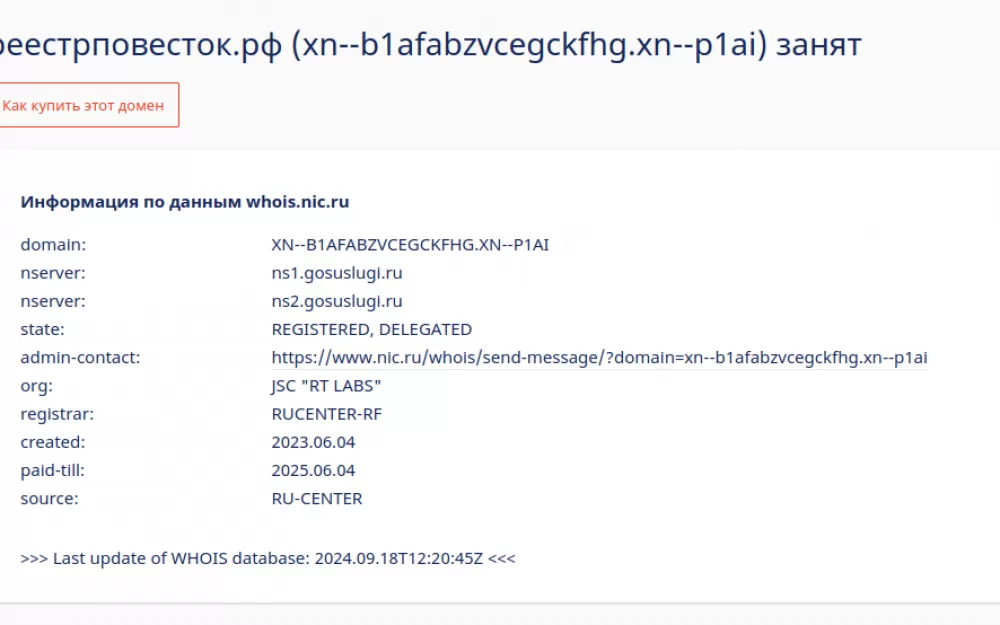Click the JSC "RT LABS" organization value
The image size is (1000, 625).
pyautogui.click(x=326, y=386)
